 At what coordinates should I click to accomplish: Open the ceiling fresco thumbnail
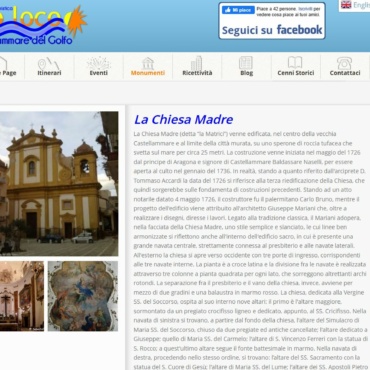(x=83, y=296)
